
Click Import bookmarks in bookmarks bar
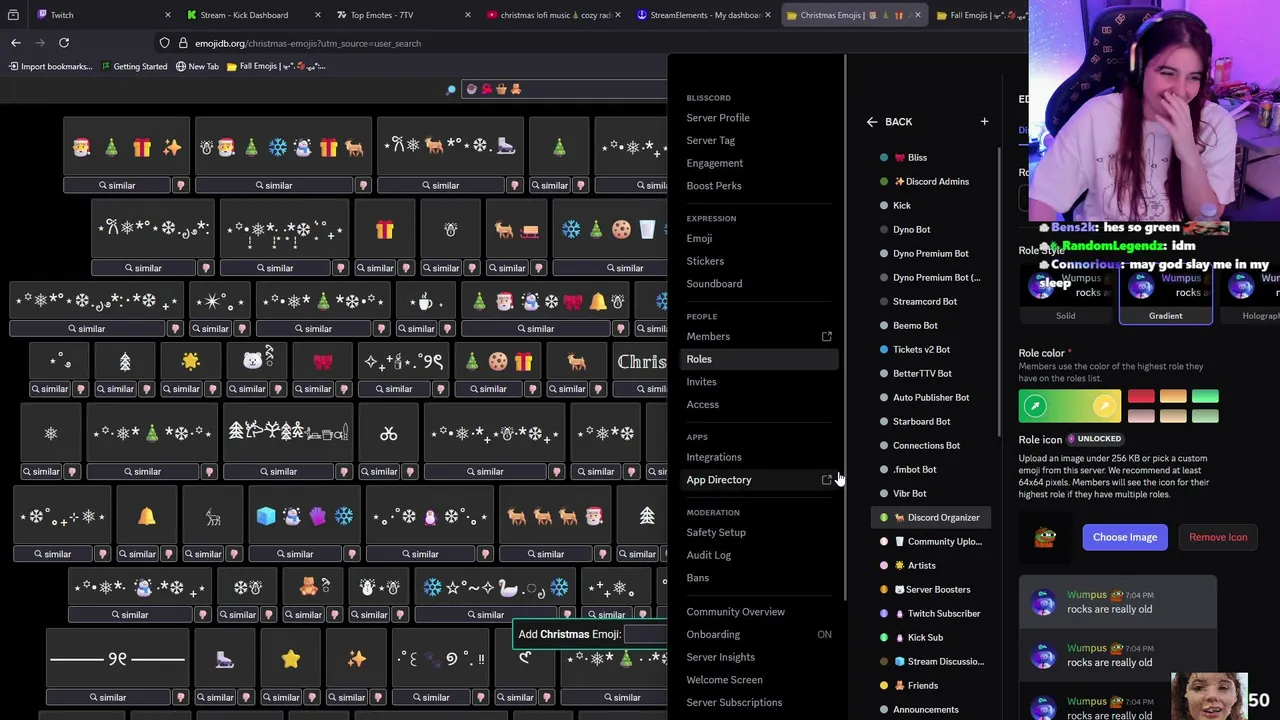point(50,66)
